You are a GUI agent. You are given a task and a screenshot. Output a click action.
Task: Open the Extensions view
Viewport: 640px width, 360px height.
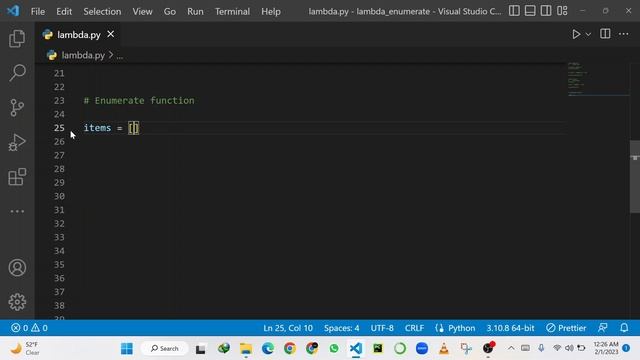(17, 177)
